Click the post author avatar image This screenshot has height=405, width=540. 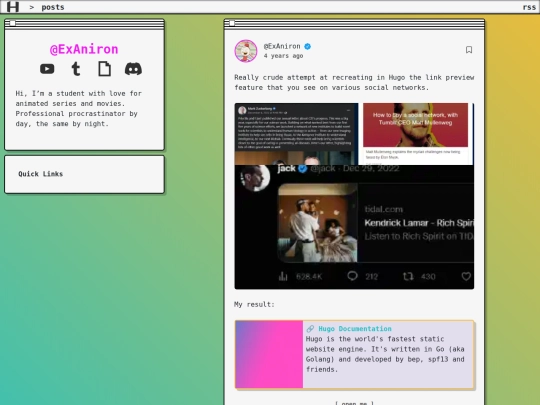246,51
